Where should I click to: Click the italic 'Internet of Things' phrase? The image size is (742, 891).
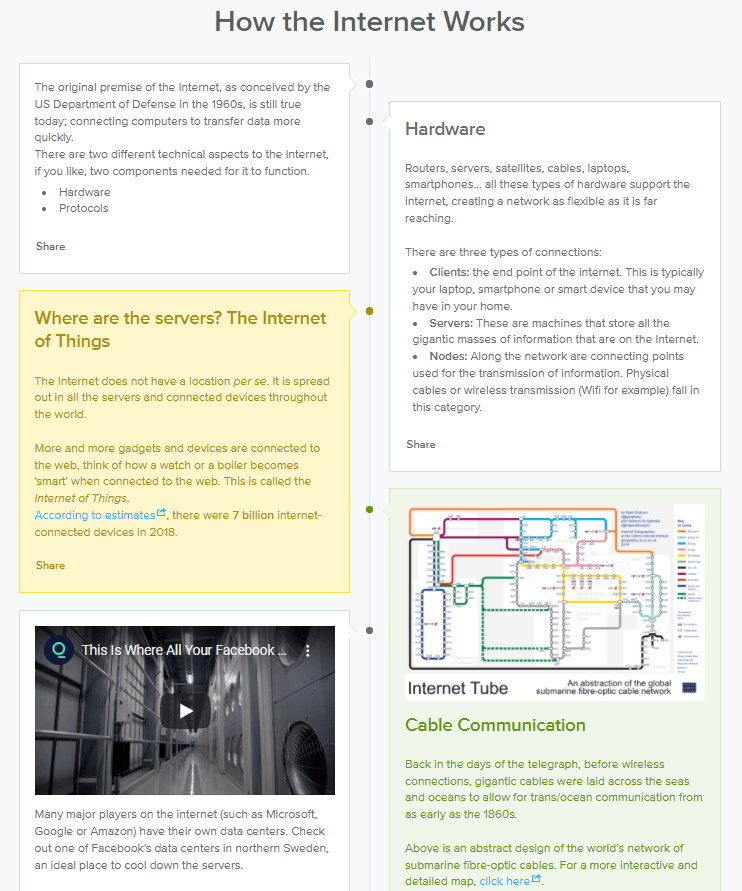[82, 498]
